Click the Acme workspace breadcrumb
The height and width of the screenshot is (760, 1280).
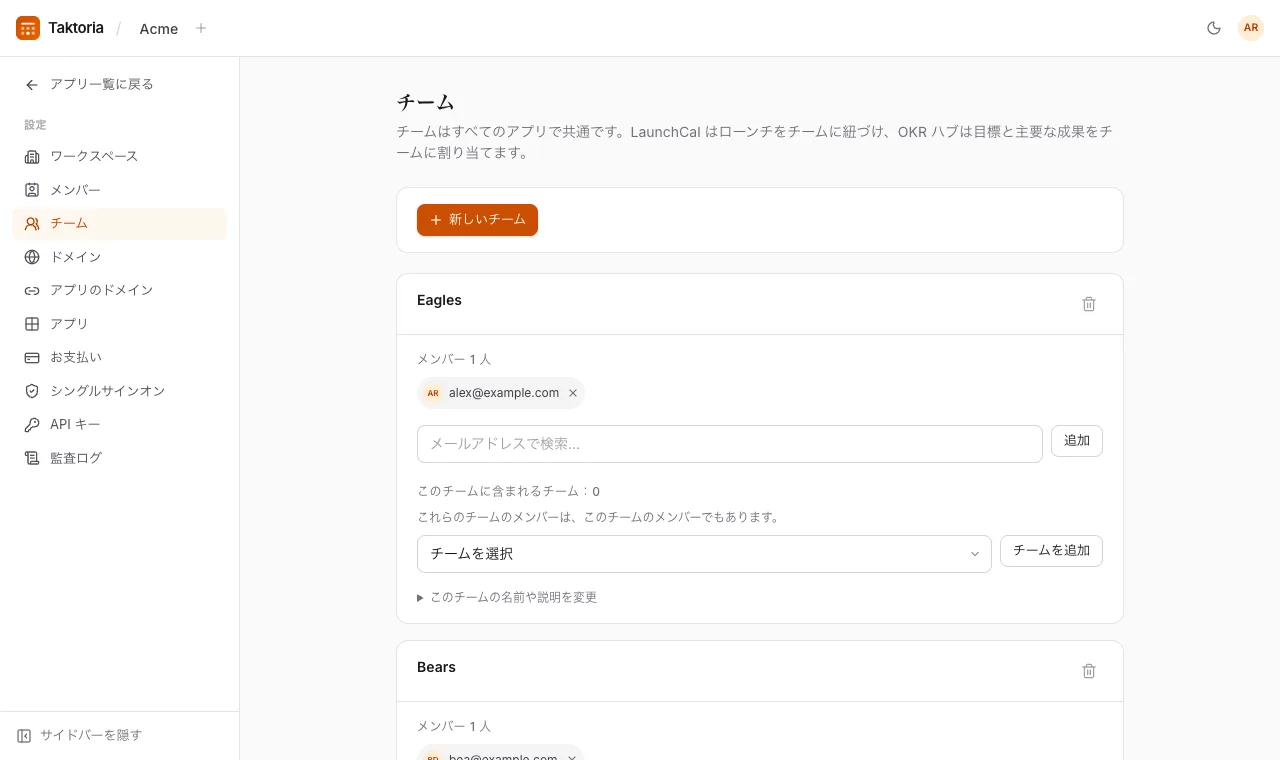click(159, 29)
